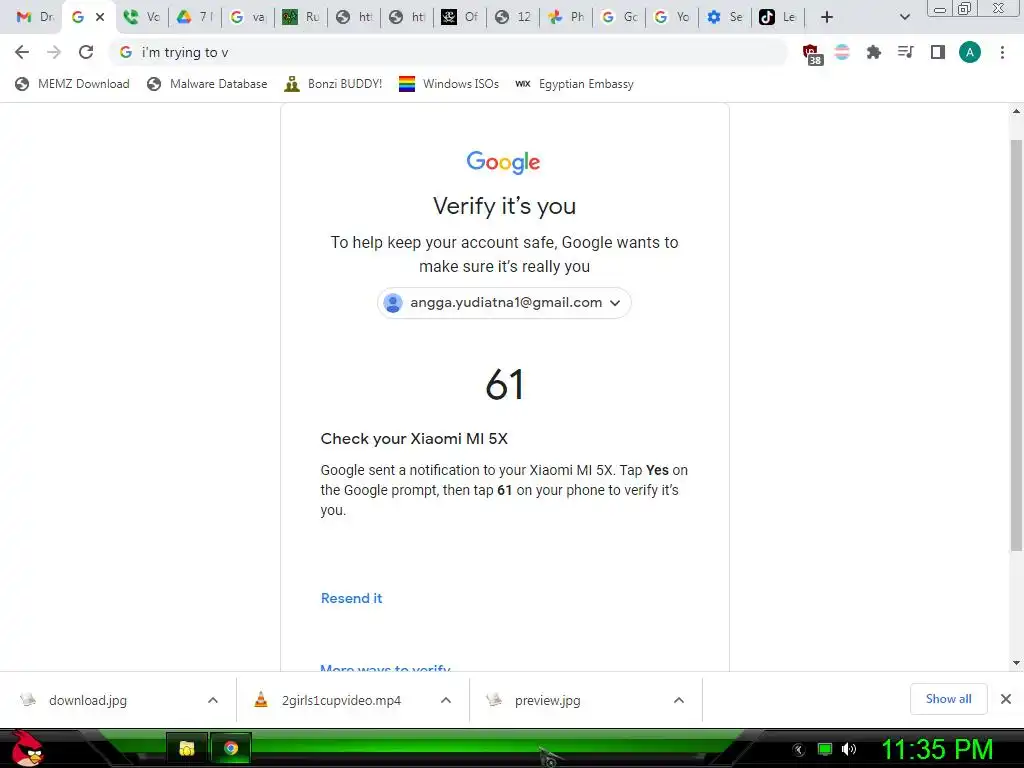The image size is (1024, 768).
Task: Close the active Google tab
Action: (x=100, y=17)
